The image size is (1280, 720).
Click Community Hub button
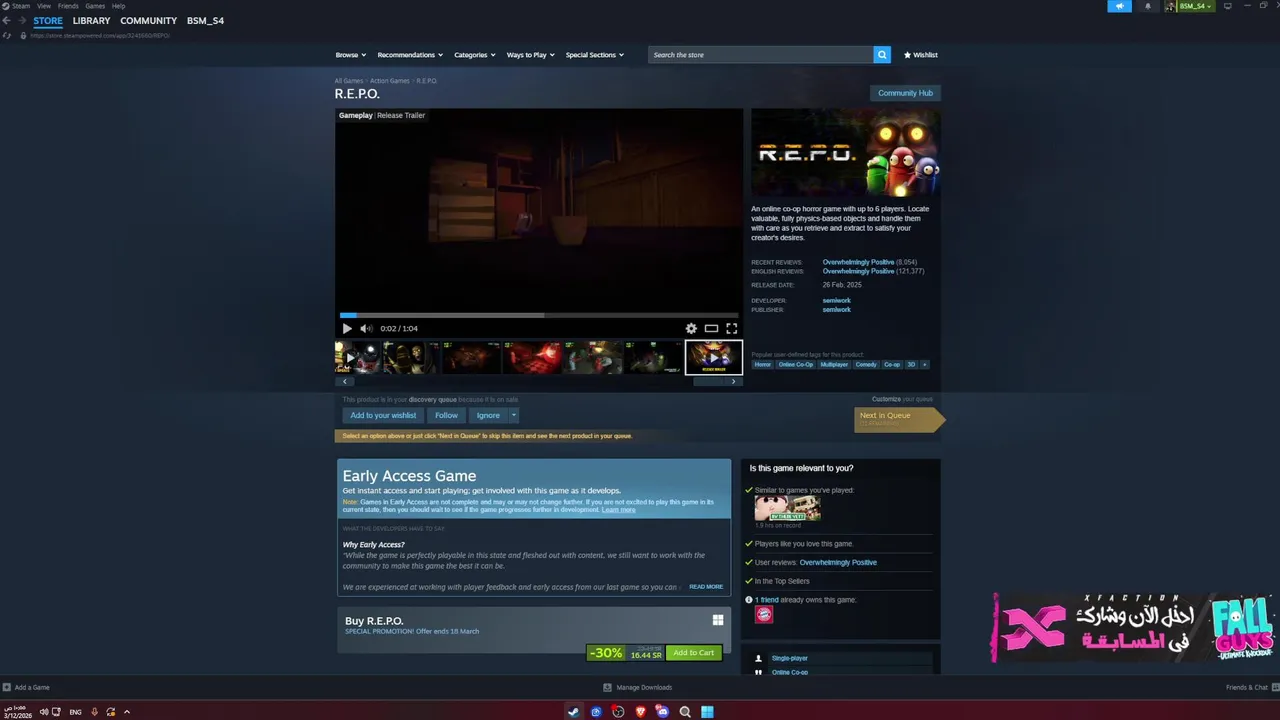[x=905, y=93]
